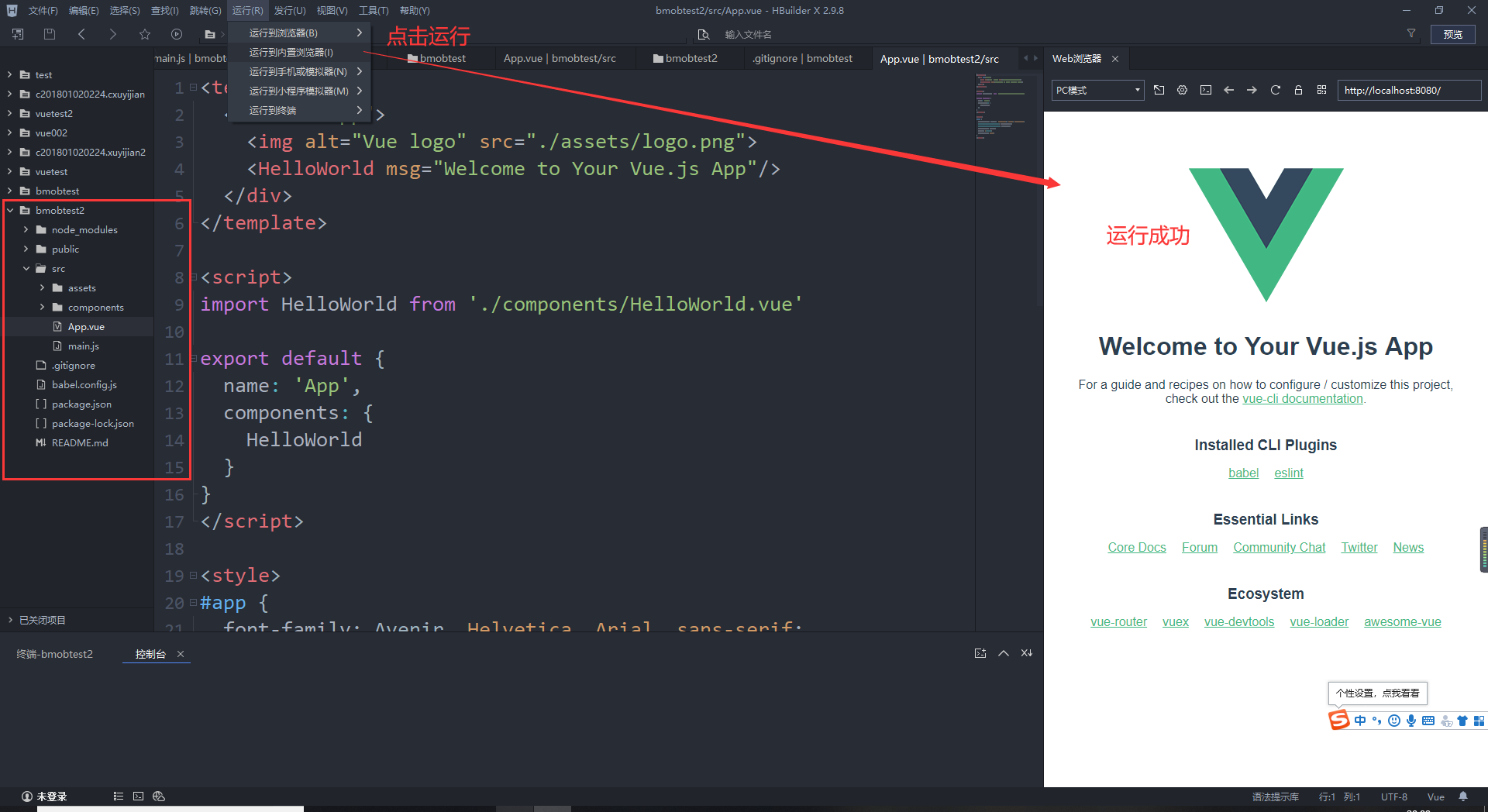The height and width of the screenshot is (812, 1488).
Task: Open the PC mode dropdown
Action: (1098, 91)
